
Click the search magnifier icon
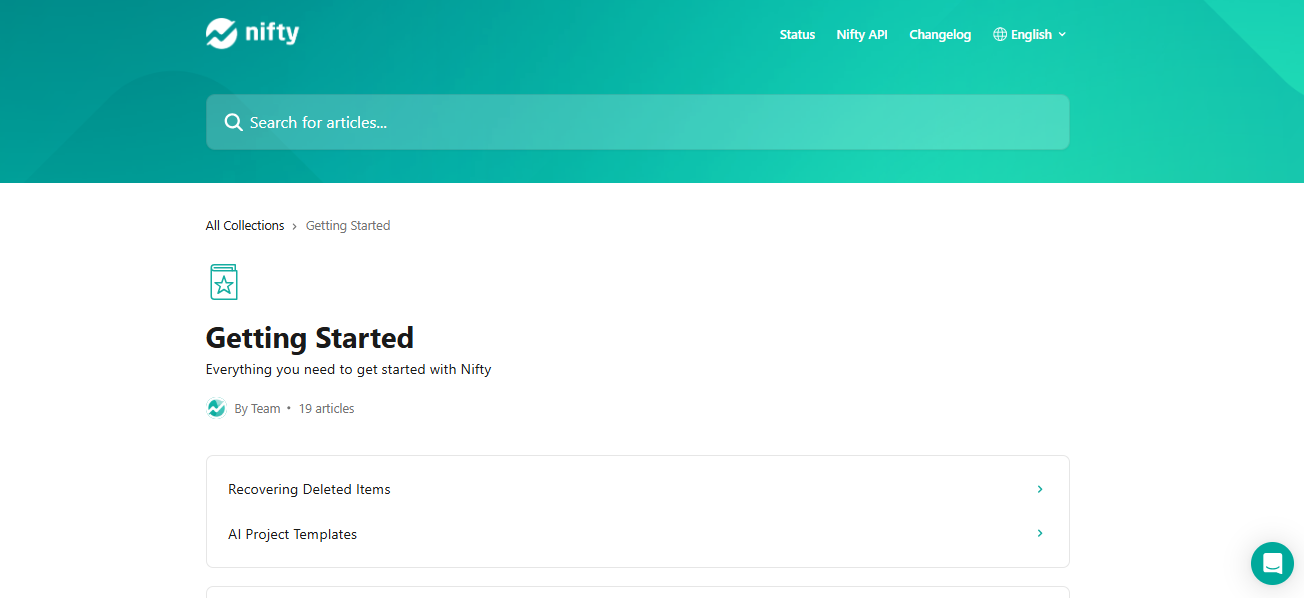point(234,122)
